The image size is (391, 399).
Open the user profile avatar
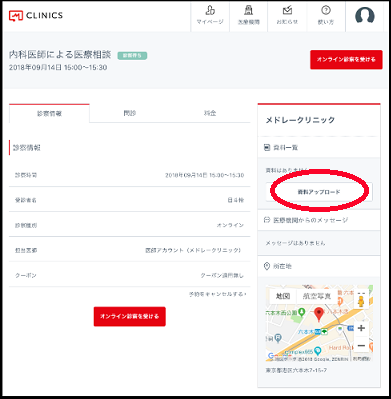365,16
